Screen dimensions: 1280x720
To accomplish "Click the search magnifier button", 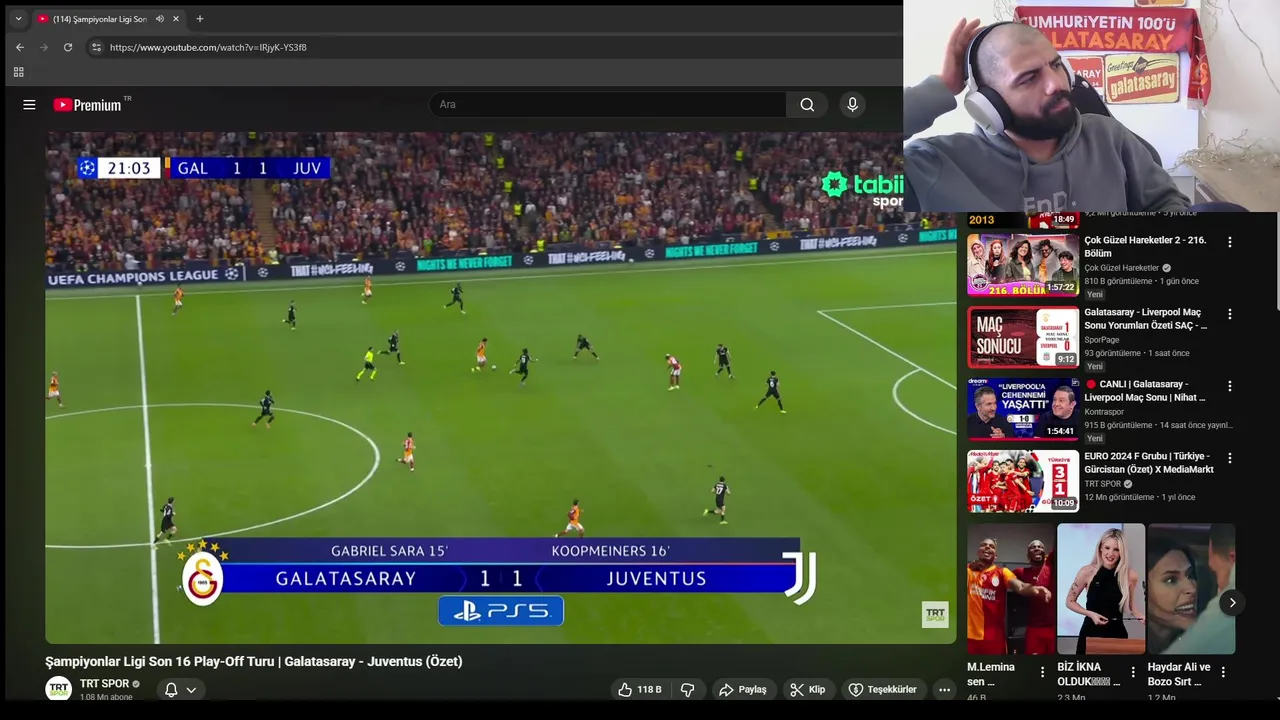I will (x=807, y=105).
